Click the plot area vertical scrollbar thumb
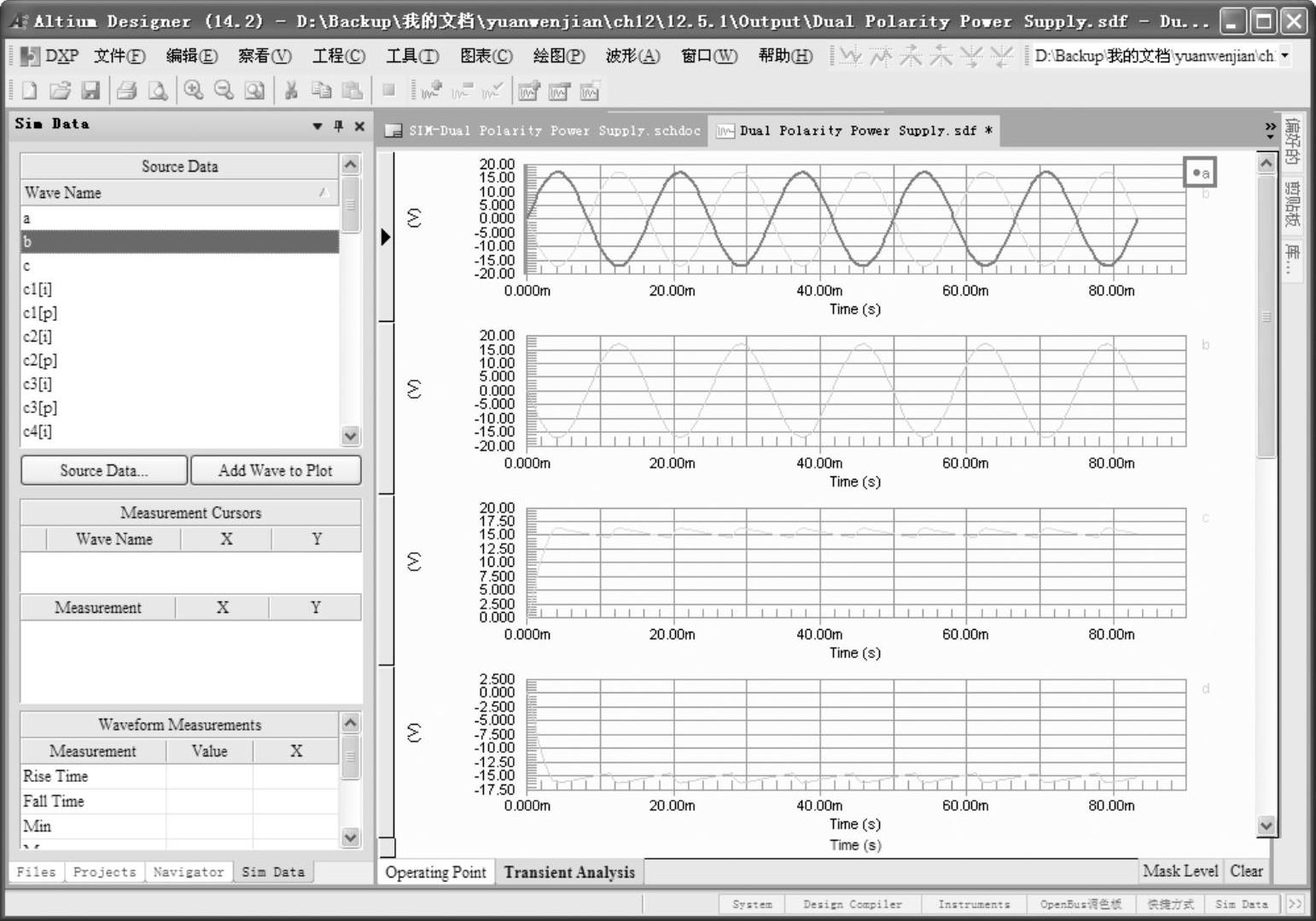Viewport: 1316px width, 921px height. point(1267,316)
